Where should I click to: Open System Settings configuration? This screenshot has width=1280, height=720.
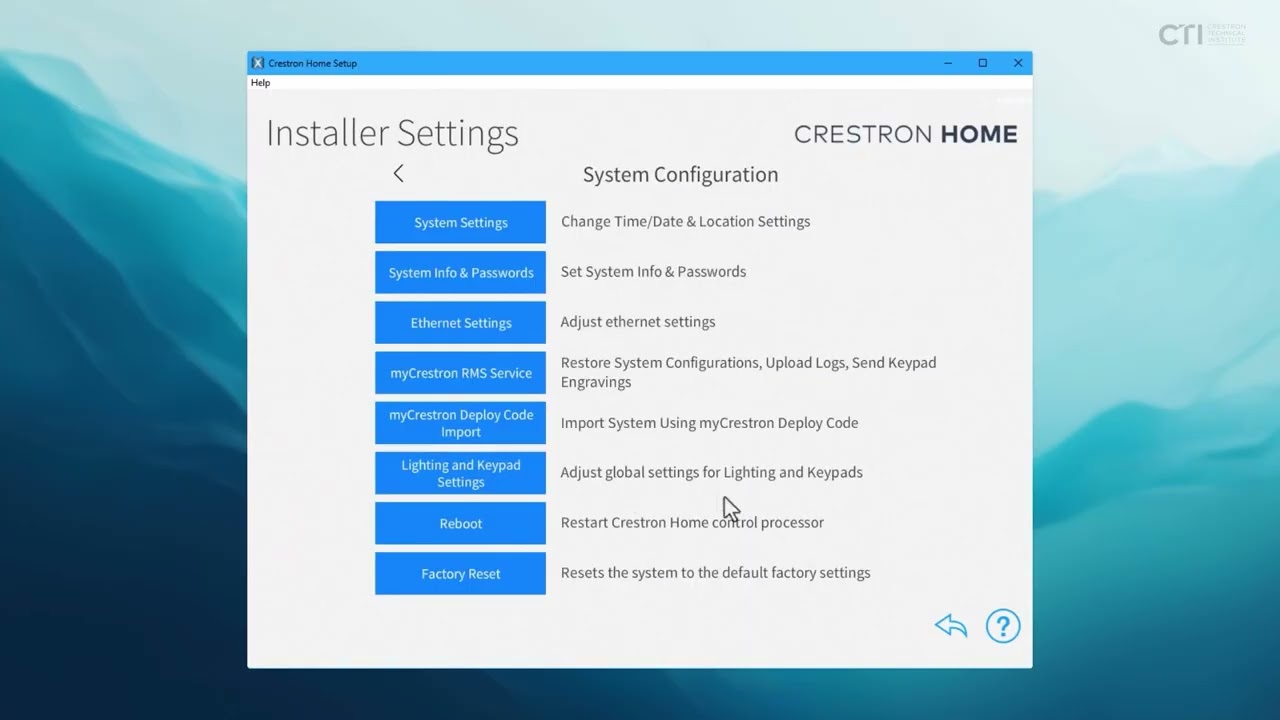tap(460, 222)
